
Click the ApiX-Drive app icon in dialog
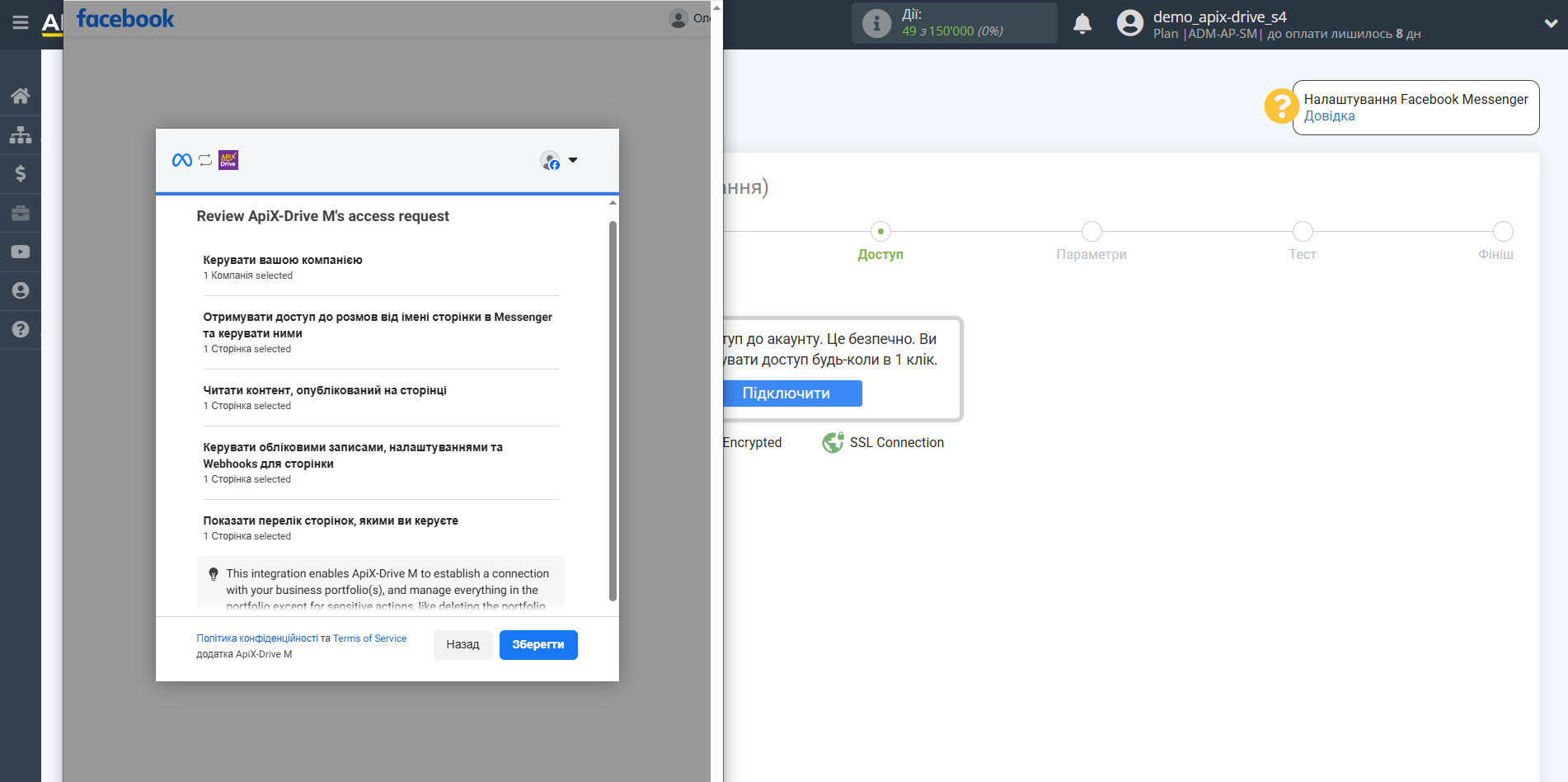pyautogui.click(x=228, y=160)
